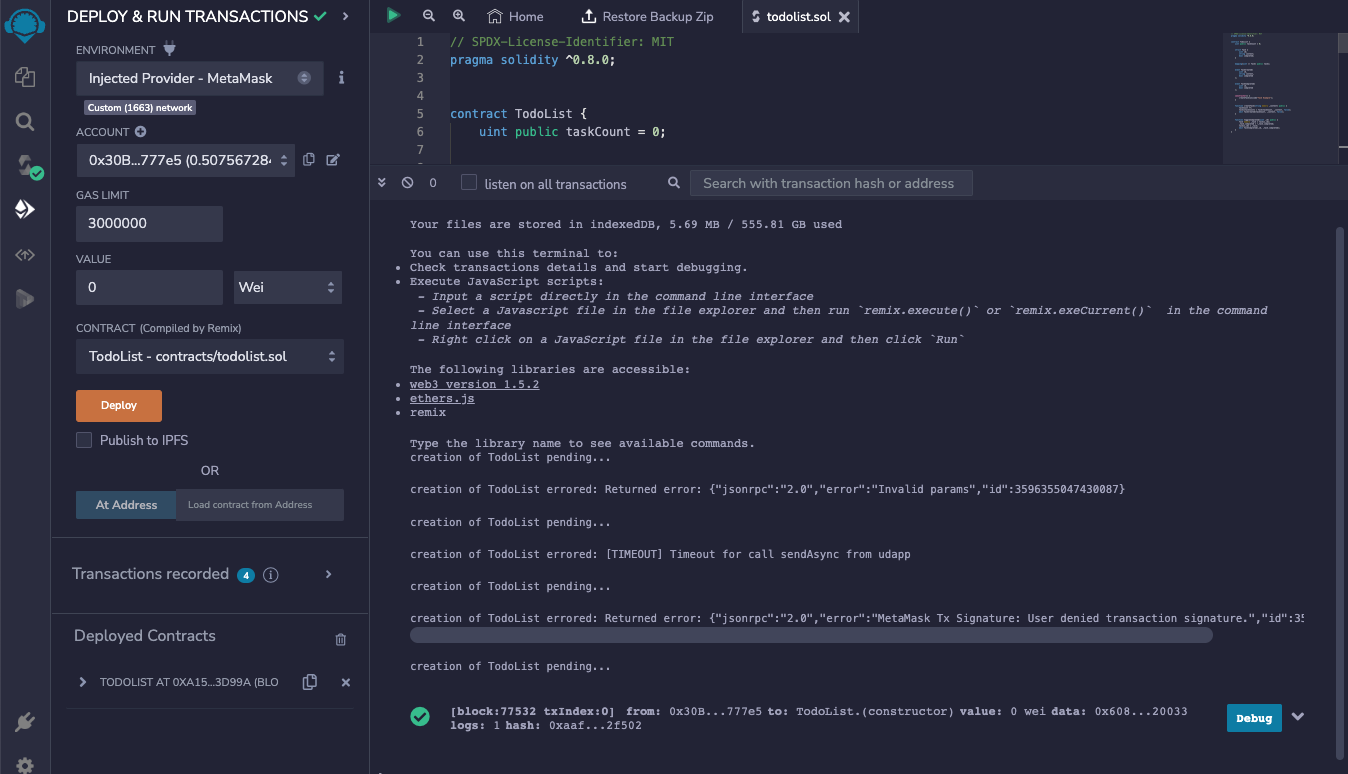Click the Remix logo icon

[x=25, y=24]
